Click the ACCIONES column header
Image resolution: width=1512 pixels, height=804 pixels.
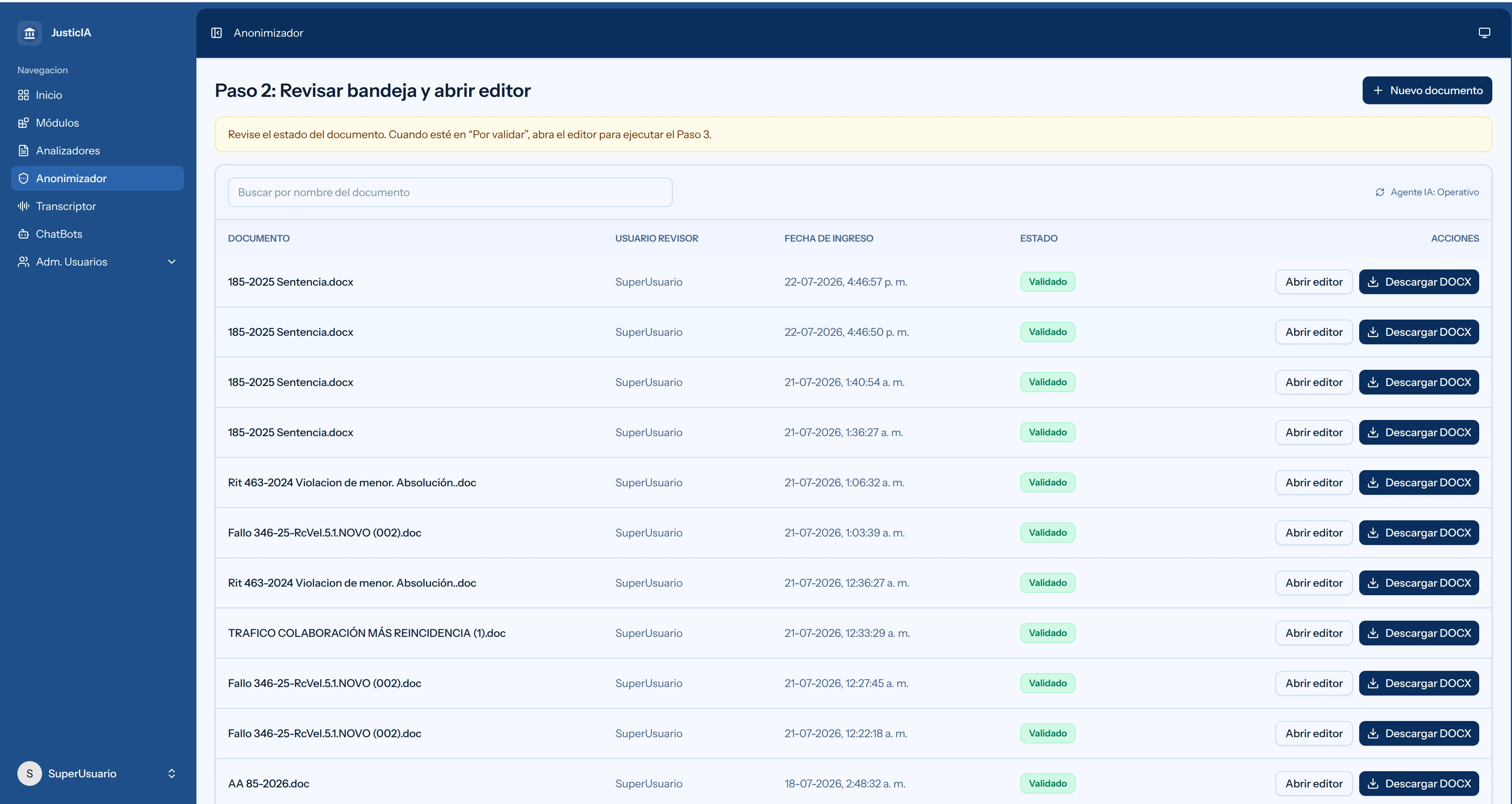pos(1455,238)
